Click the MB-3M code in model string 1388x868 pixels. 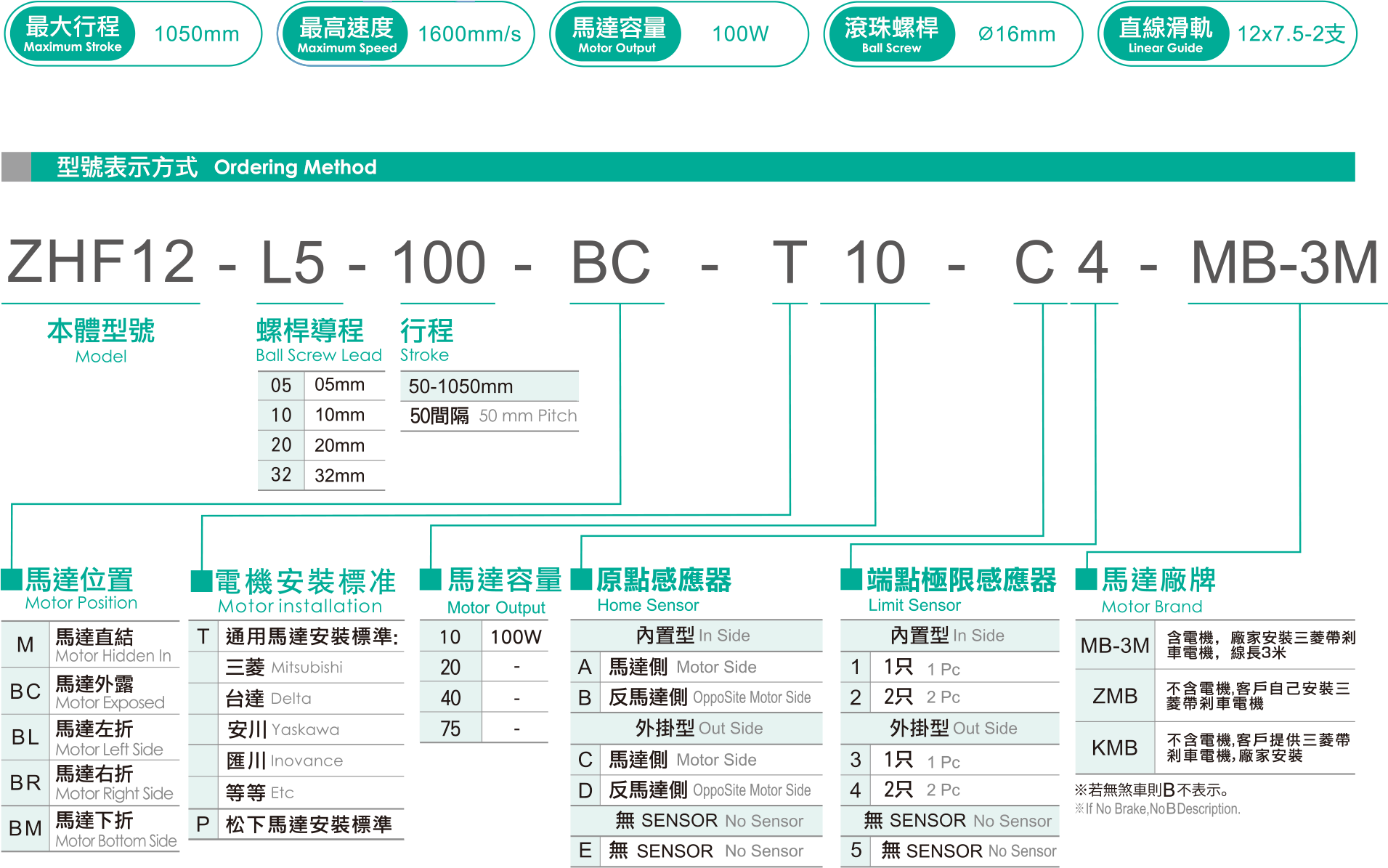click(1285, 262)
